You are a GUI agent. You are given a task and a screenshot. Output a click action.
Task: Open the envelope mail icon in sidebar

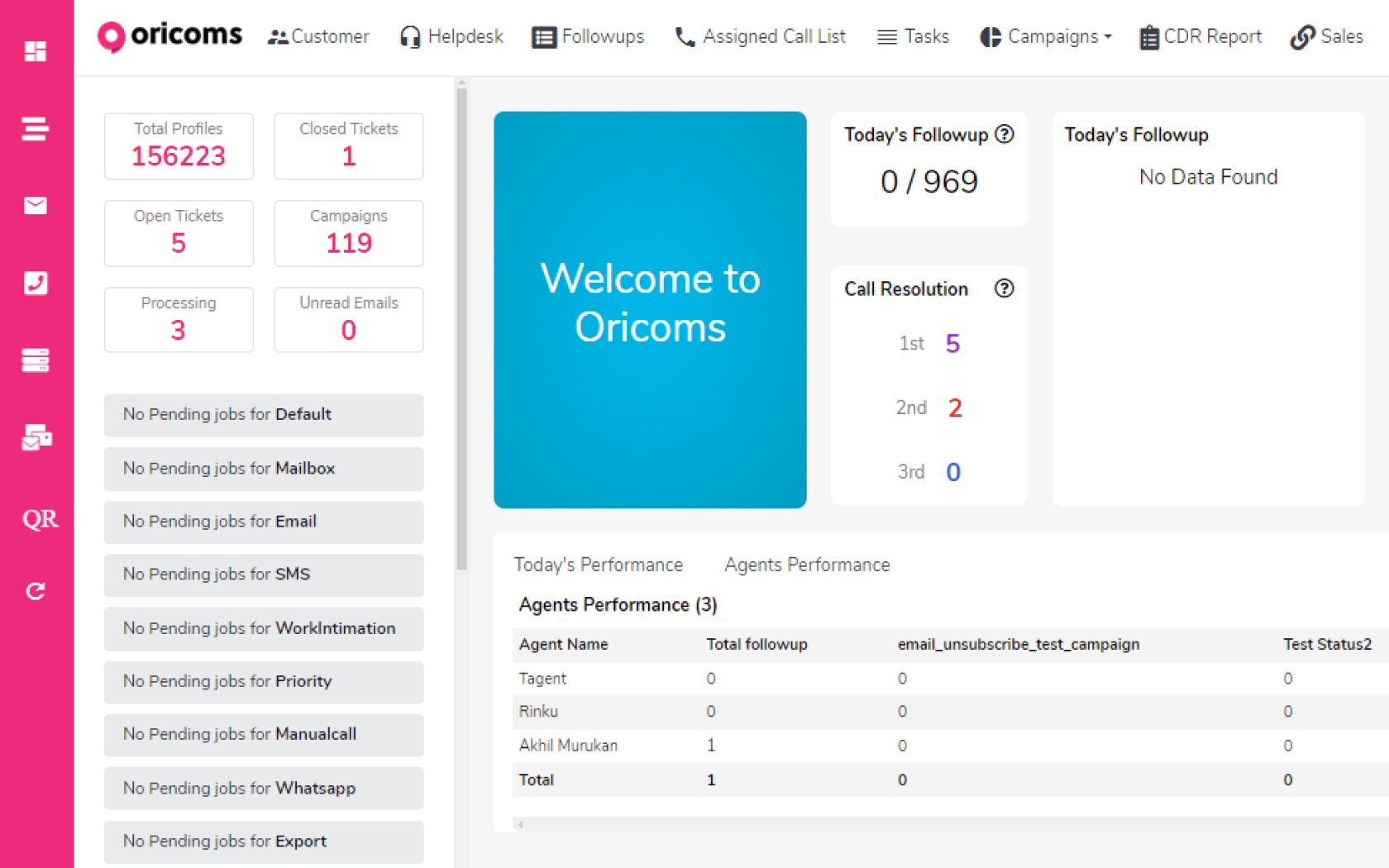coord(36,205)
